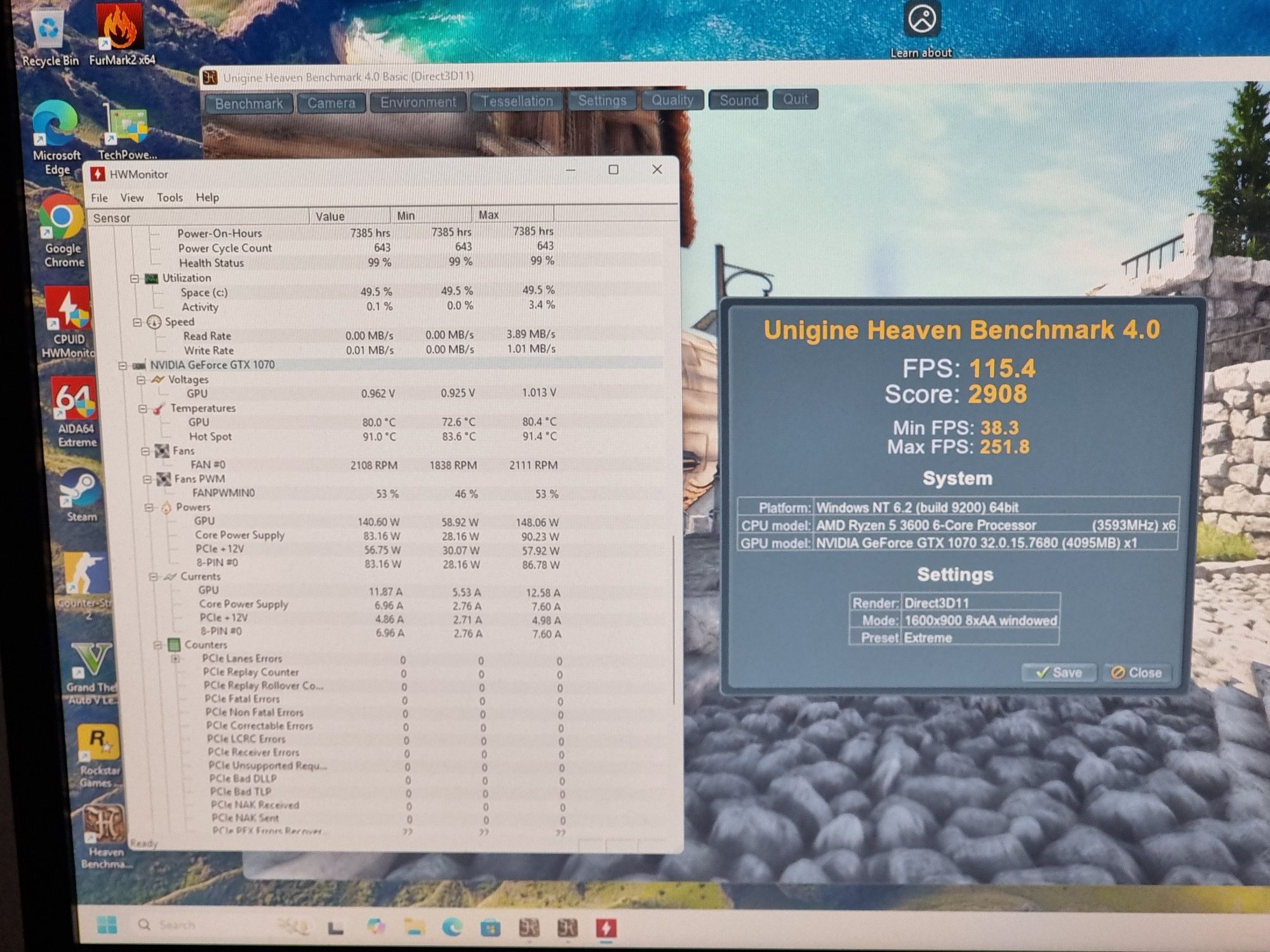Open the Windows Start menu
Image resolution: width=1270 pixels, height=952 pixels.
pos(107,925)
